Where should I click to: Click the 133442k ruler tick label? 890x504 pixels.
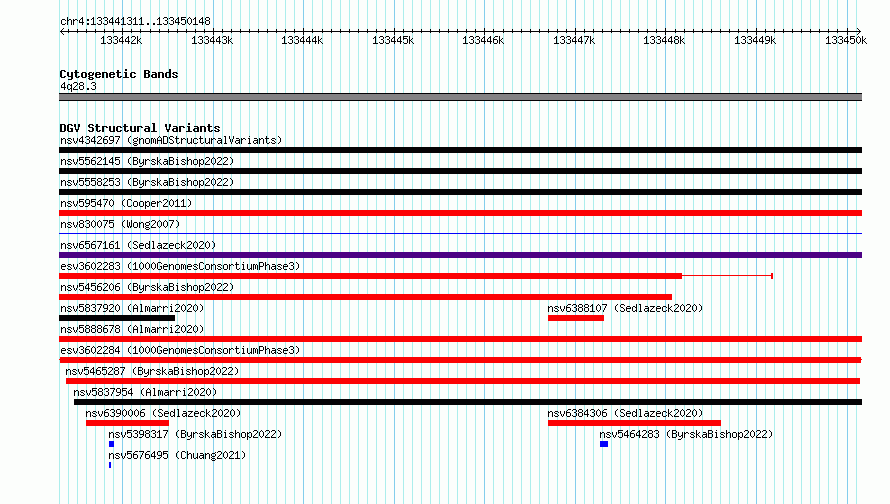[x=121, y=40]
